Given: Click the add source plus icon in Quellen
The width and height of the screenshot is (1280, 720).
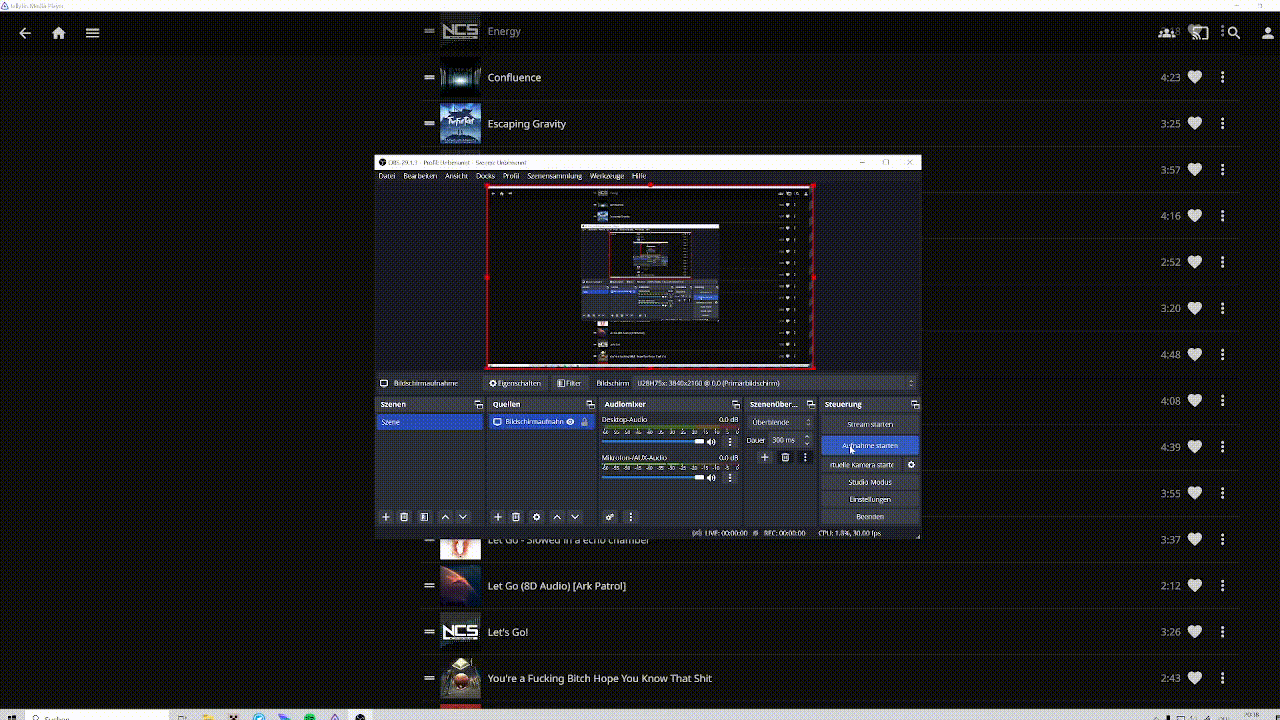Looking at the screenshot, I should [x=498, y=517].
